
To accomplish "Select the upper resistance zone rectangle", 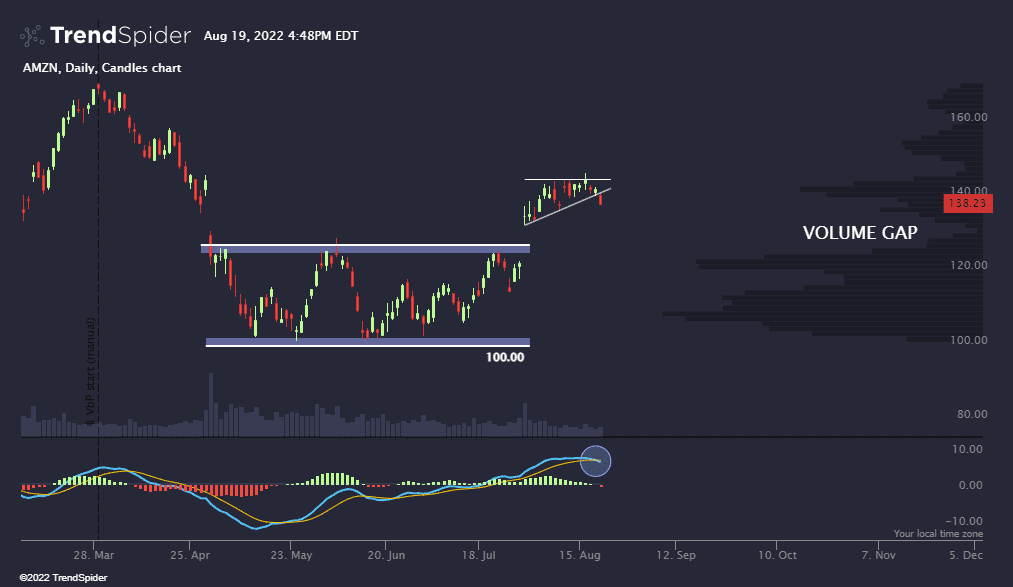I will tap(366, 248).
